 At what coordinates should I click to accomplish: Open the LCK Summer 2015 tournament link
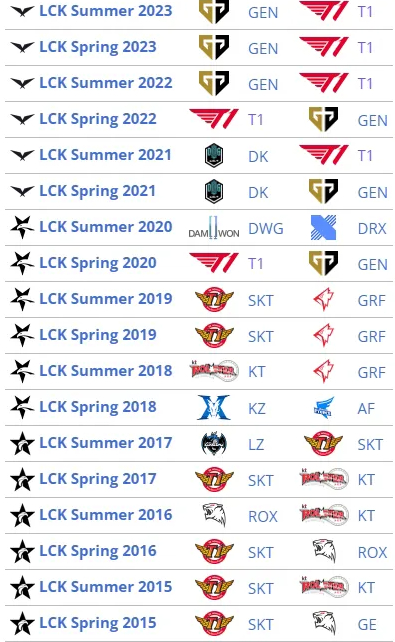106,587
